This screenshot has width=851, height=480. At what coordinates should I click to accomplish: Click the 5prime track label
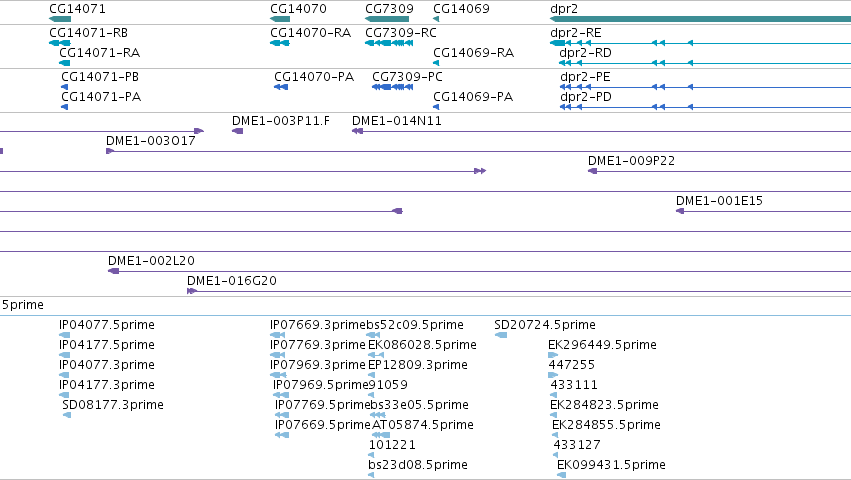(23, 305)
